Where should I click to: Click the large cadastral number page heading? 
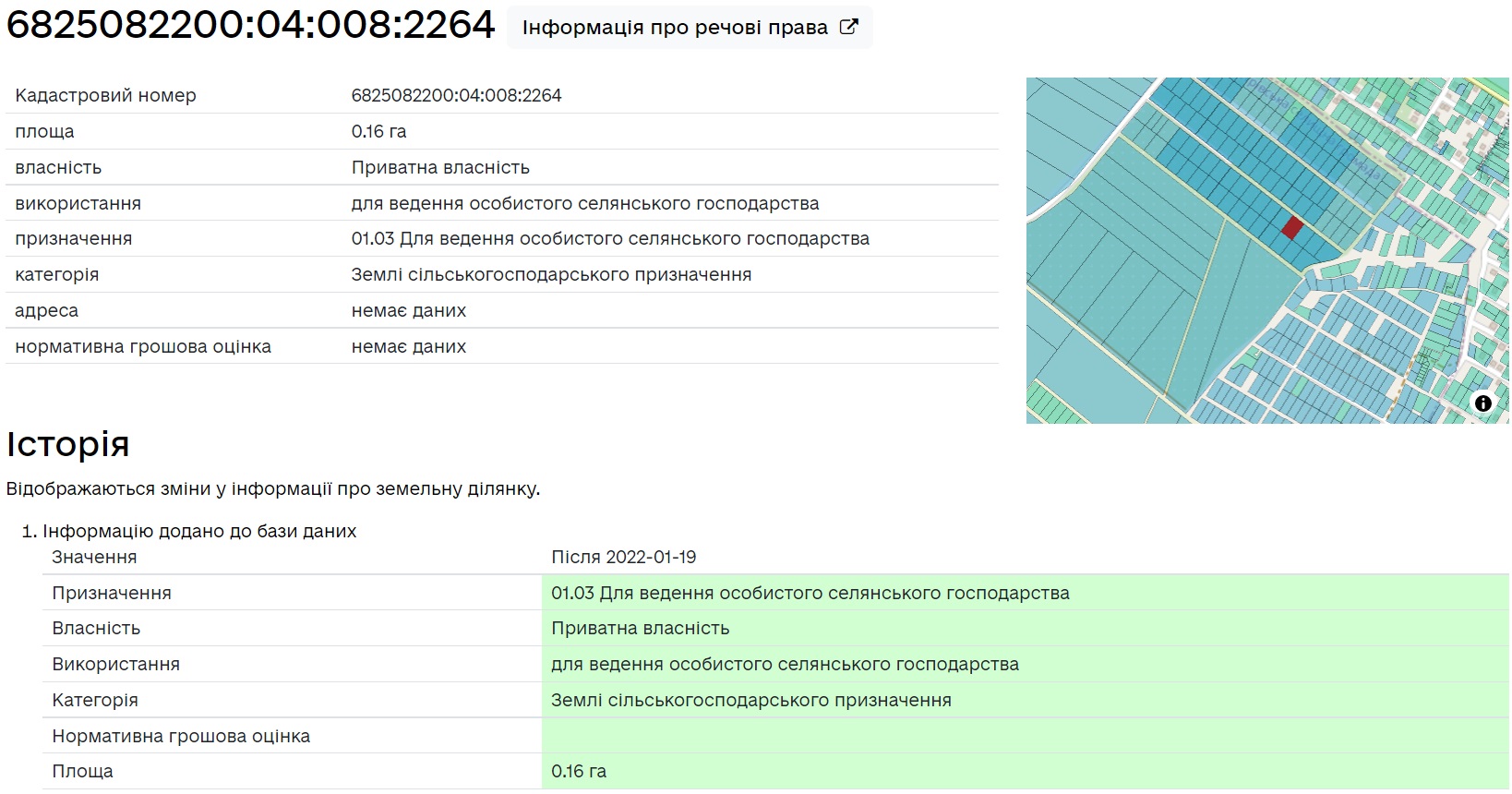[x=251, y=25]
